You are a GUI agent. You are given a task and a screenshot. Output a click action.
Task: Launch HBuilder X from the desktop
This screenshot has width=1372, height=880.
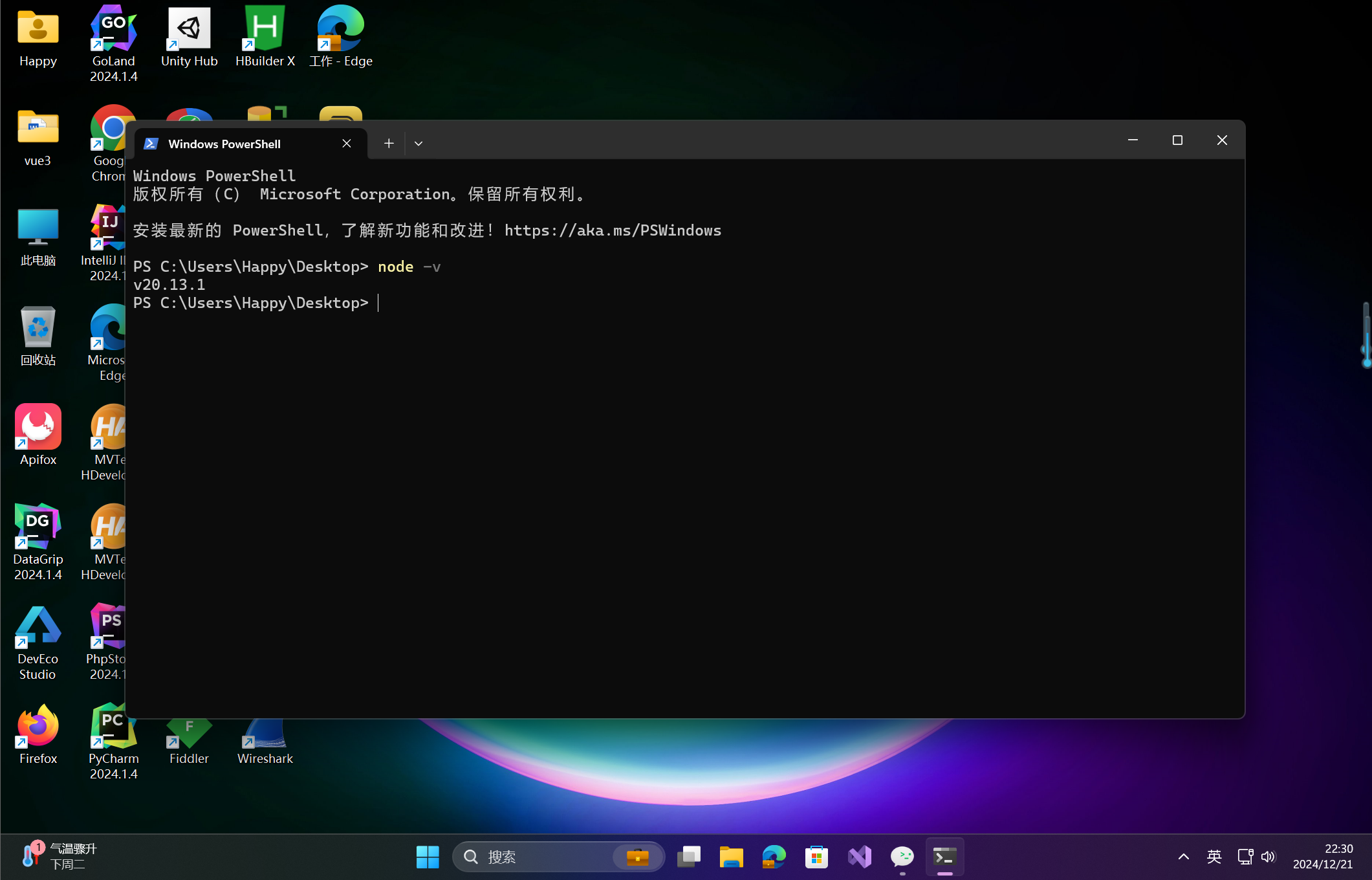pyautogui.click(x=265, y=30)
